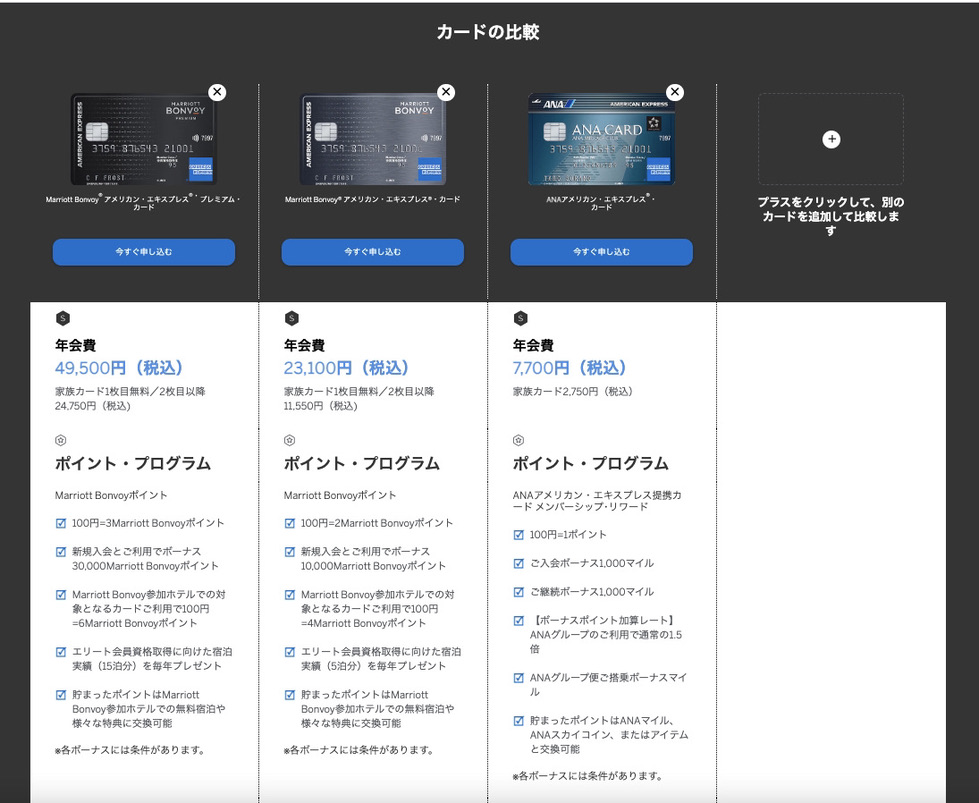Click the annual fee icon above 7,700円
The image size is (979, 803).
tap(521, 318)
